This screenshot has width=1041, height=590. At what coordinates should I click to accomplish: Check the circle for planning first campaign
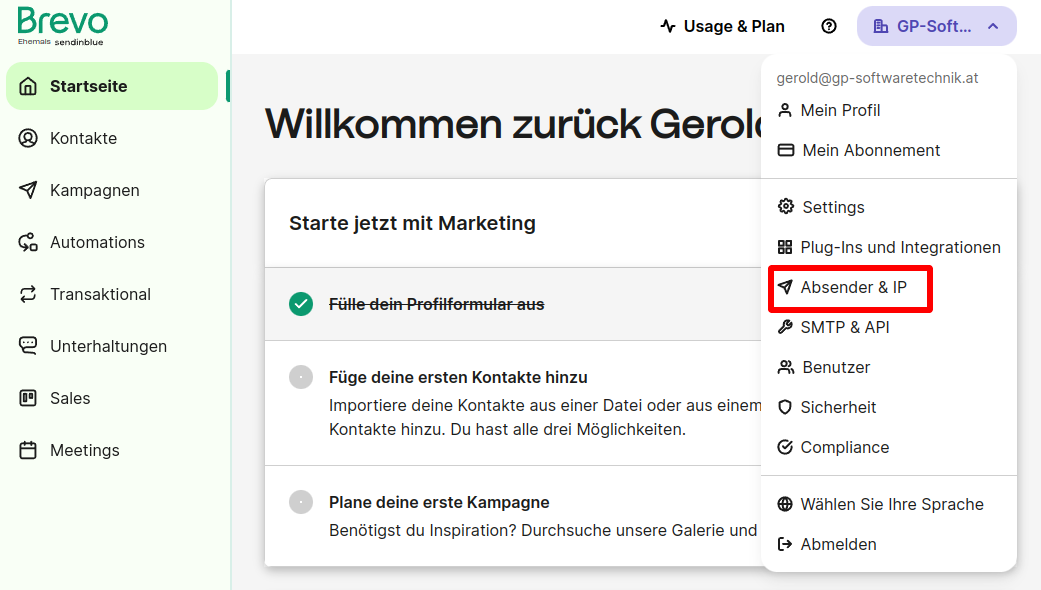coord(301,502)
